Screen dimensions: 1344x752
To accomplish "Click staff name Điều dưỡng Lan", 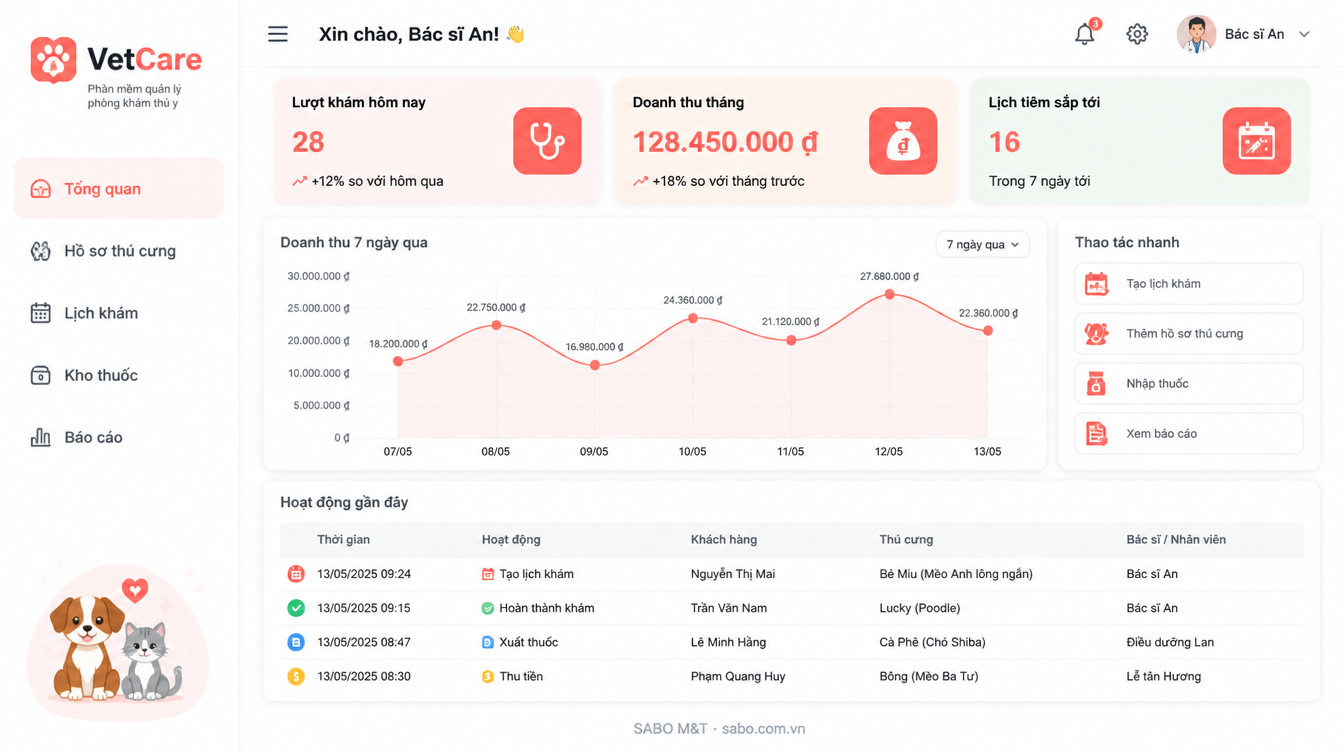I will (1170, 642).
